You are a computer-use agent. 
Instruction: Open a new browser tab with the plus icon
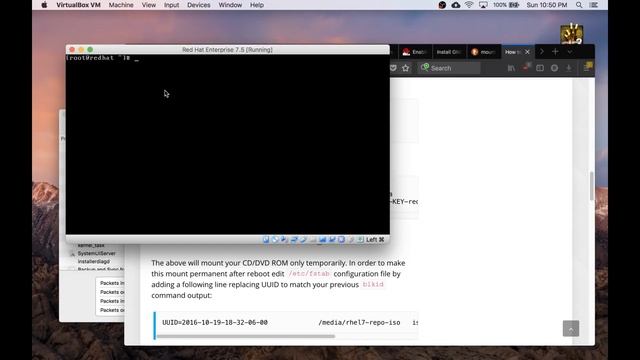pos(555,52)
